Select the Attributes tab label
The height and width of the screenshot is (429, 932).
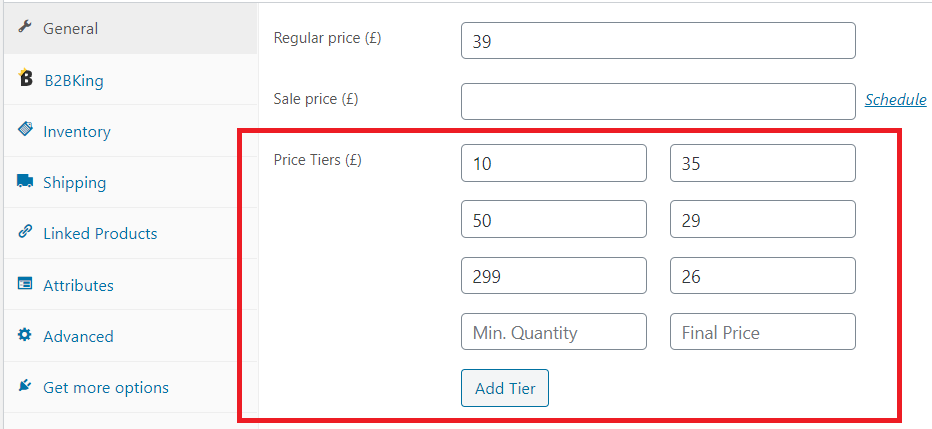(x=78, y=285)
